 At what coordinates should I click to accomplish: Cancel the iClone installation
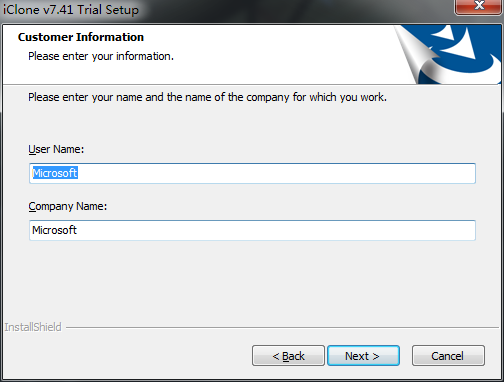[448, 356]
